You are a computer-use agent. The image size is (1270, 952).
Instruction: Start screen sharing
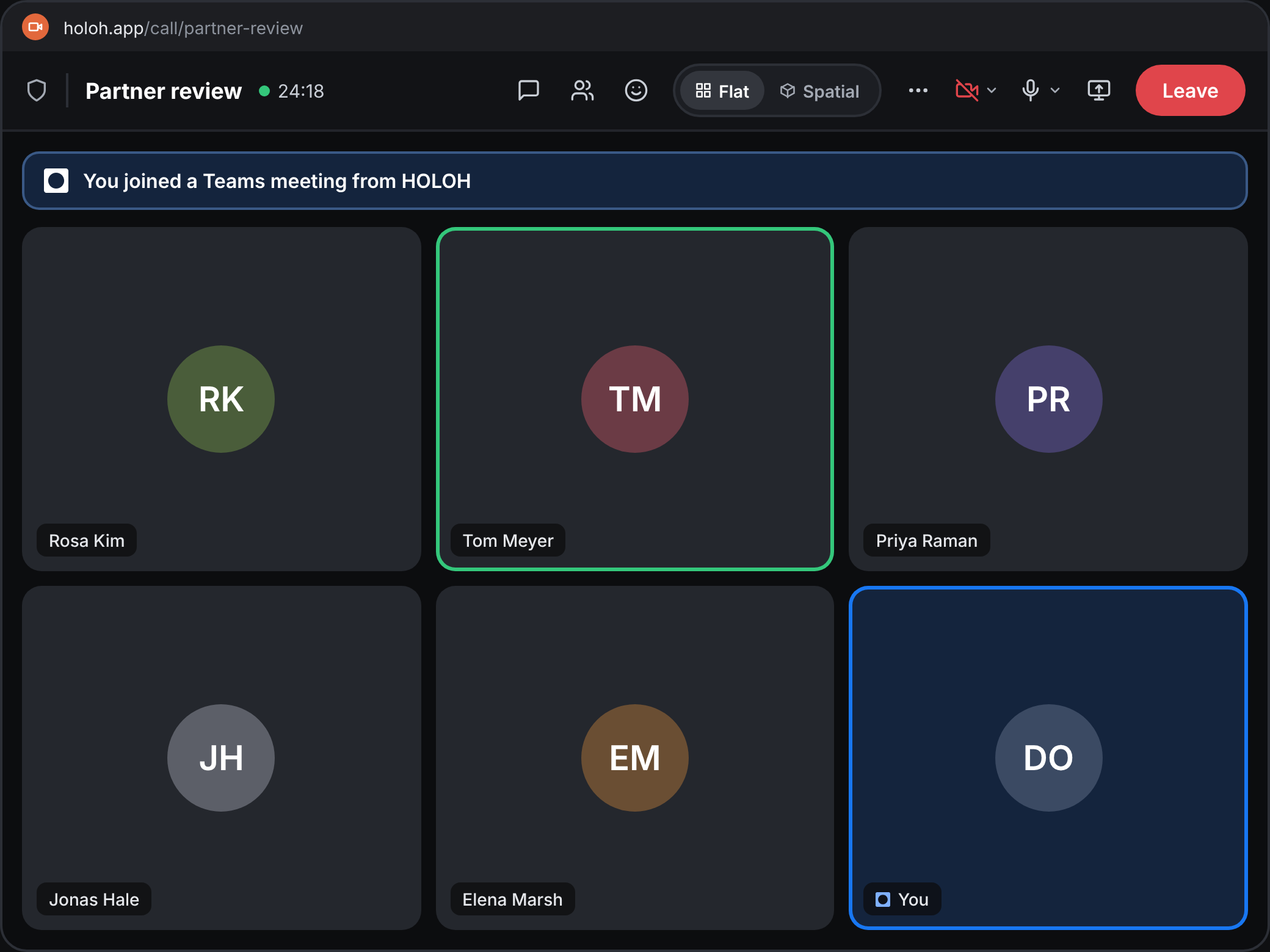point(1098,91)
